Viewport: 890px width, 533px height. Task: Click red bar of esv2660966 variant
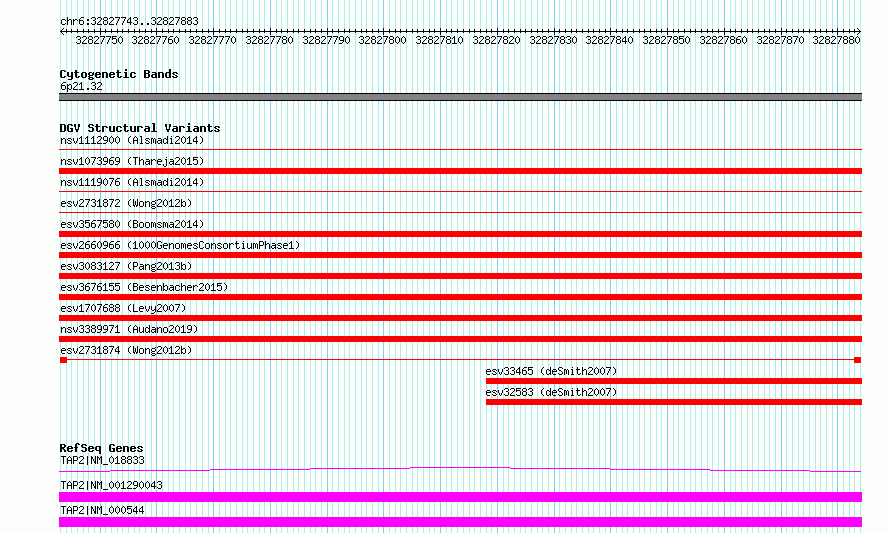[x=460, y=255]
